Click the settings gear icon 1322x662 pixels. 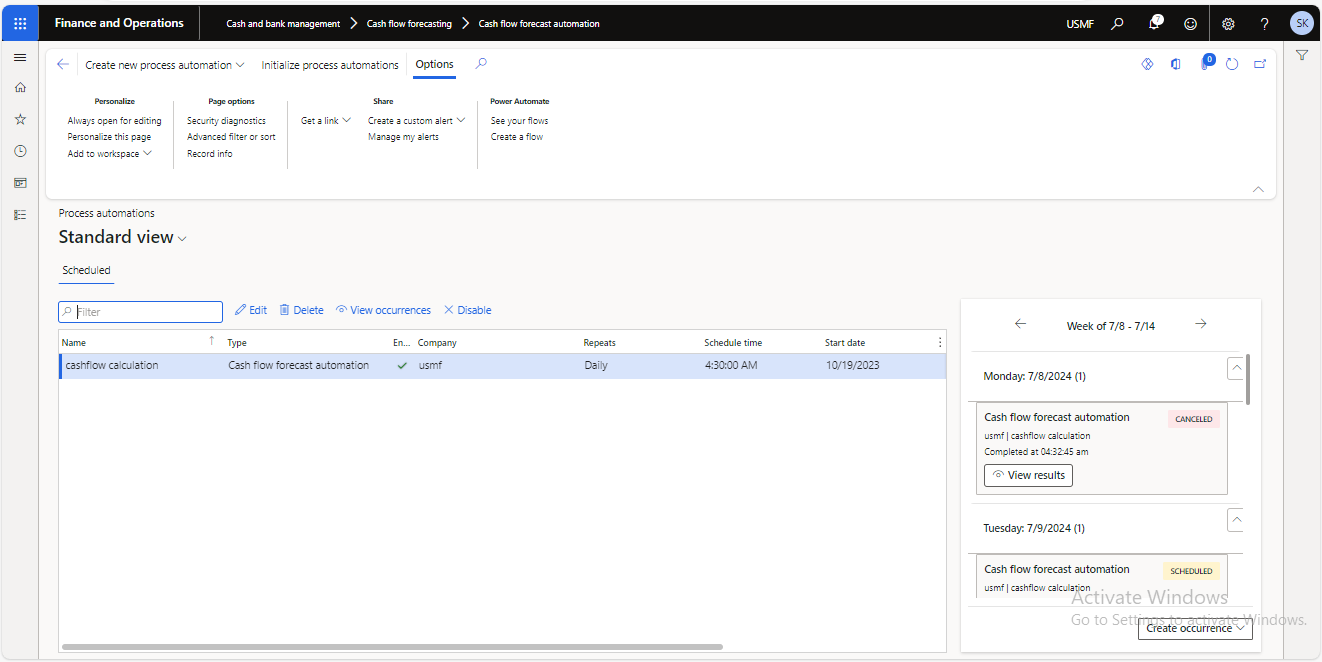(1228, 23)
